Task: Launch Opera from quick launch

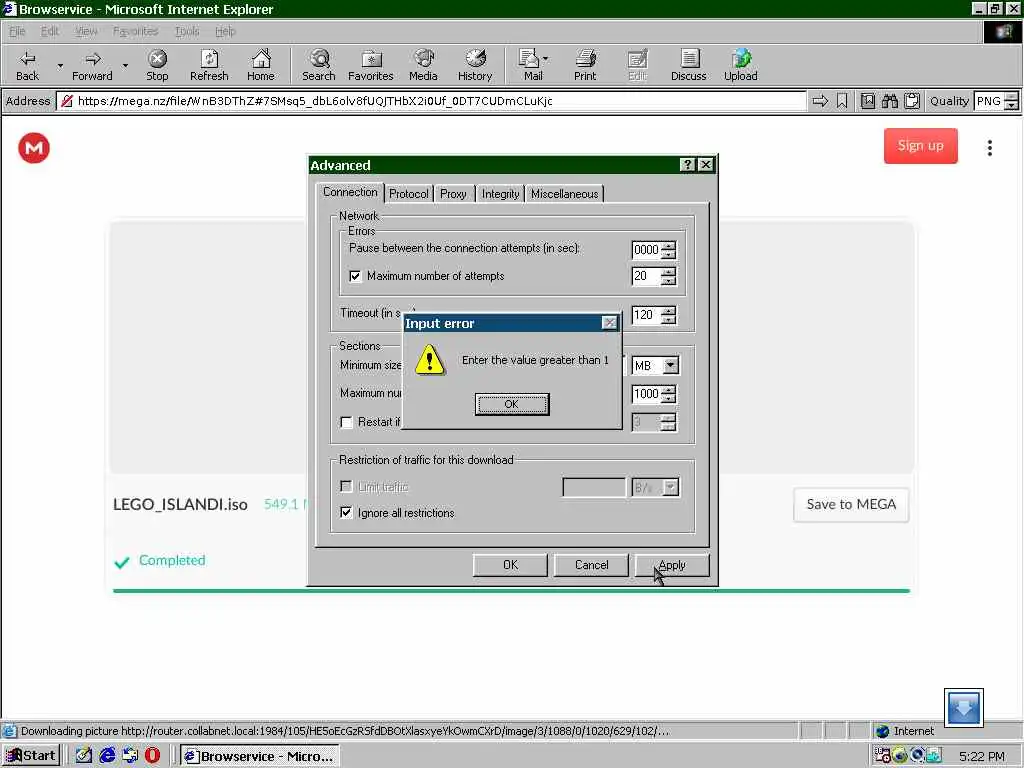Action: pos(152,756)
